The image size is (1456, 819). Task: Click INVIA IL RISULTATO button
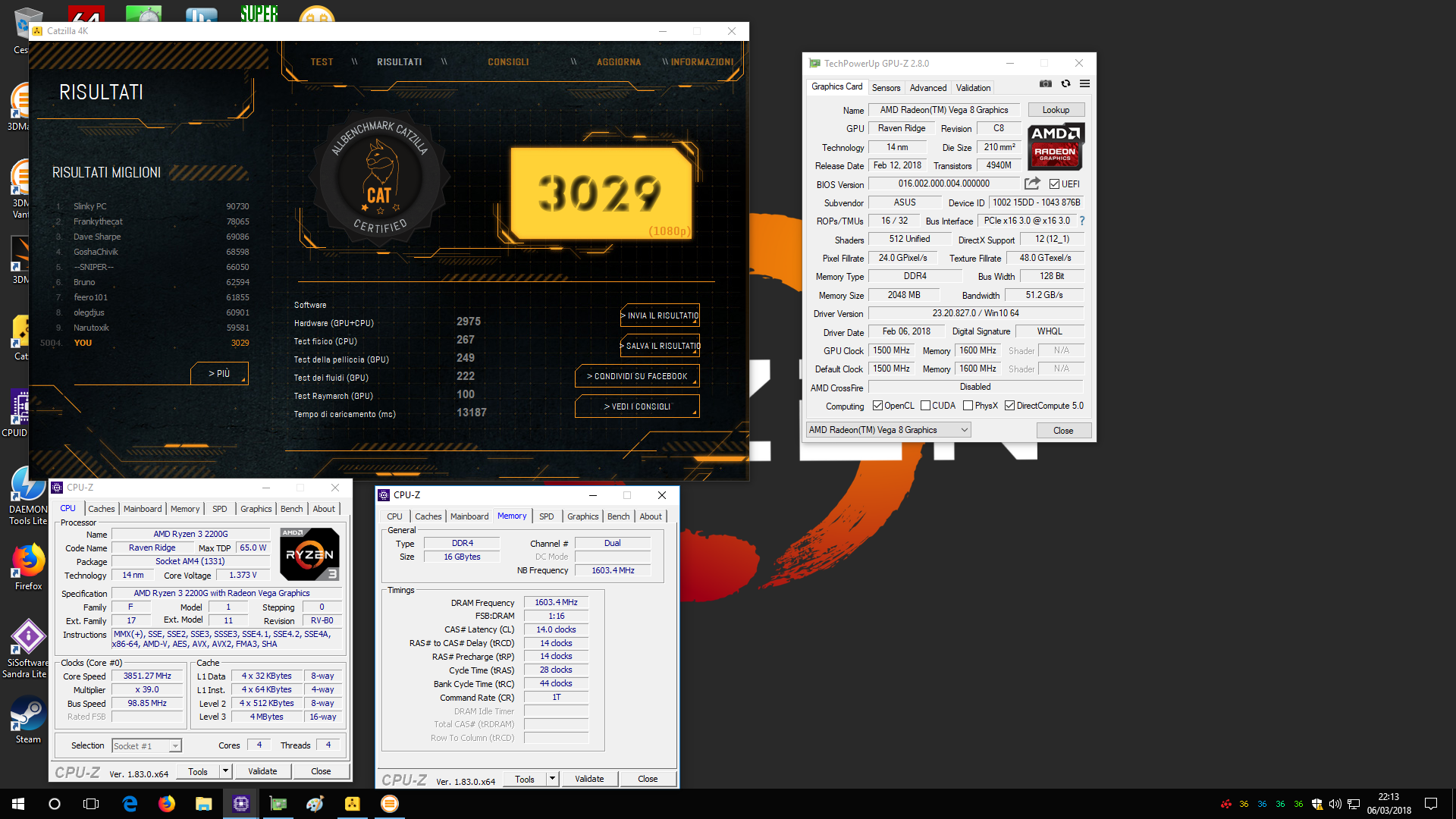click(660, 315)
